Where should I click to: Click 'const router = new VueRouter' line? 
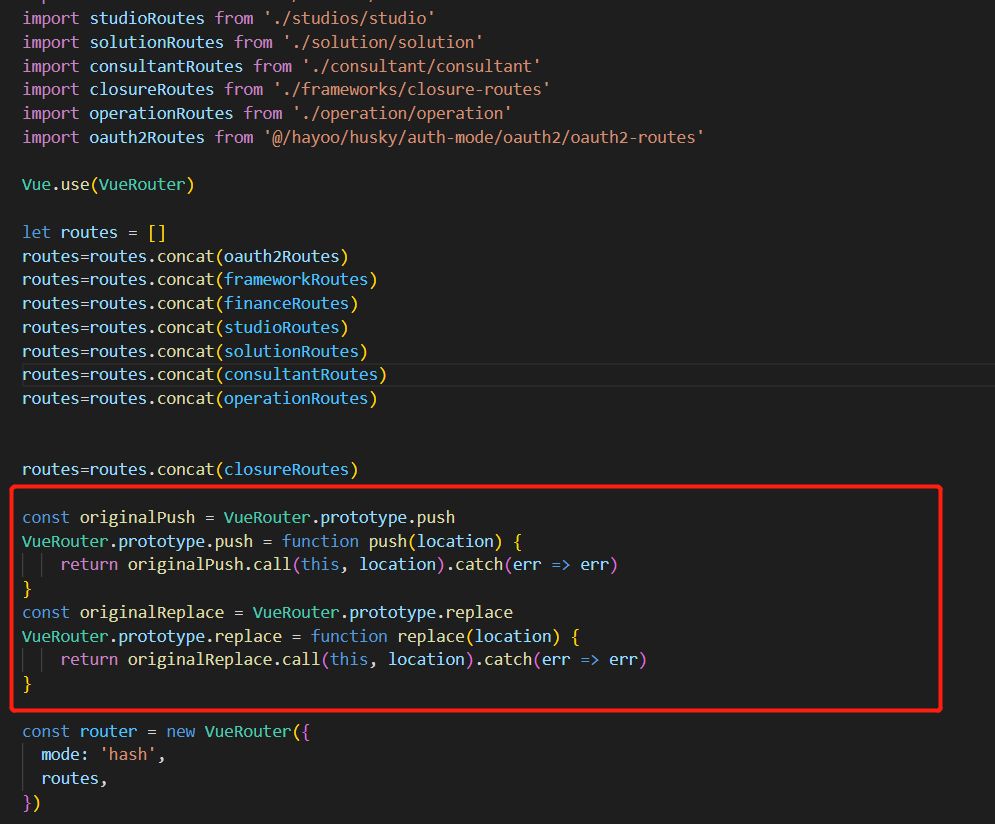tap(166, 731)
